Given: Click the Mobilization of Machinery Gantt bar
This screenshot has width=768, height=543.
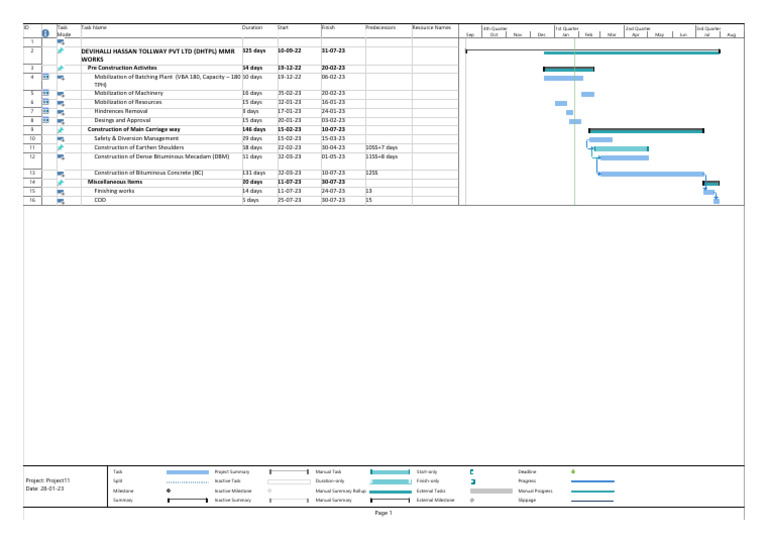Looking at the screenshot, I should pyautogui.click(x=588, y=94).
